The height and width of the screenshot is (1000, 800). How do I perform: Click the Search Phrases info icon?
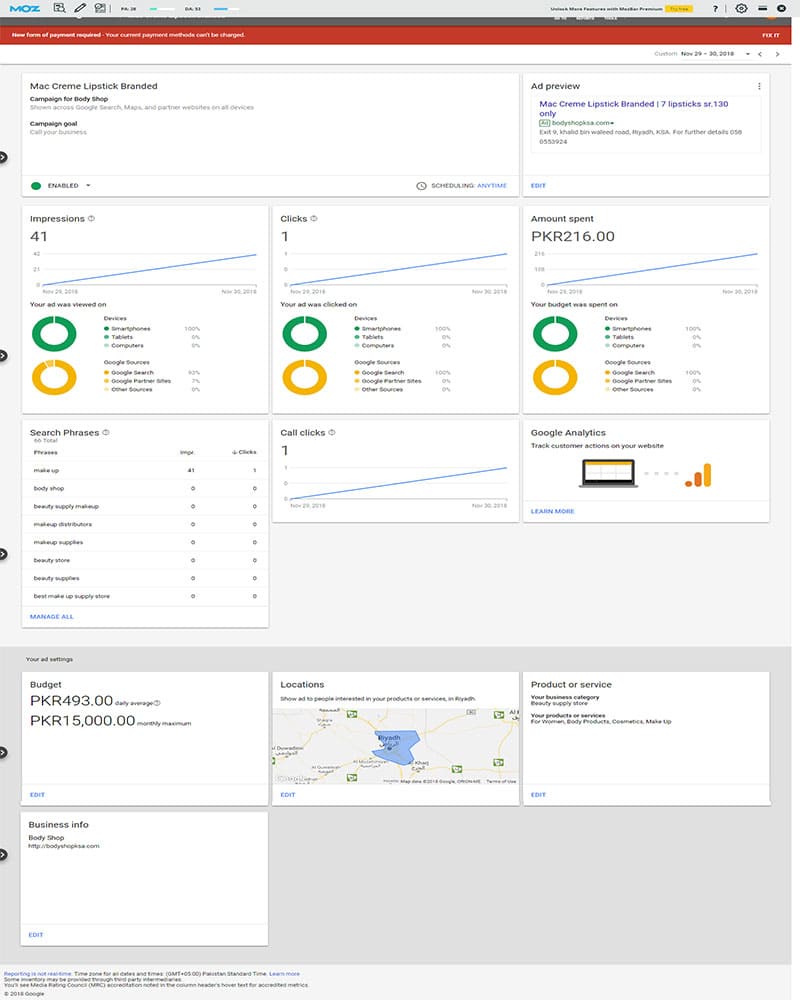tap(106, 432)
